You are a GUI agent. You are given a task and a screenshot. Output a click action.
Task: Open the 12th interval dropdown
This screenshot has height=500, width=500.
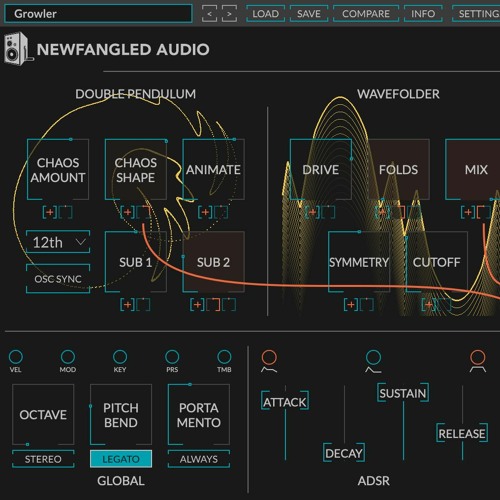point(58,242)
